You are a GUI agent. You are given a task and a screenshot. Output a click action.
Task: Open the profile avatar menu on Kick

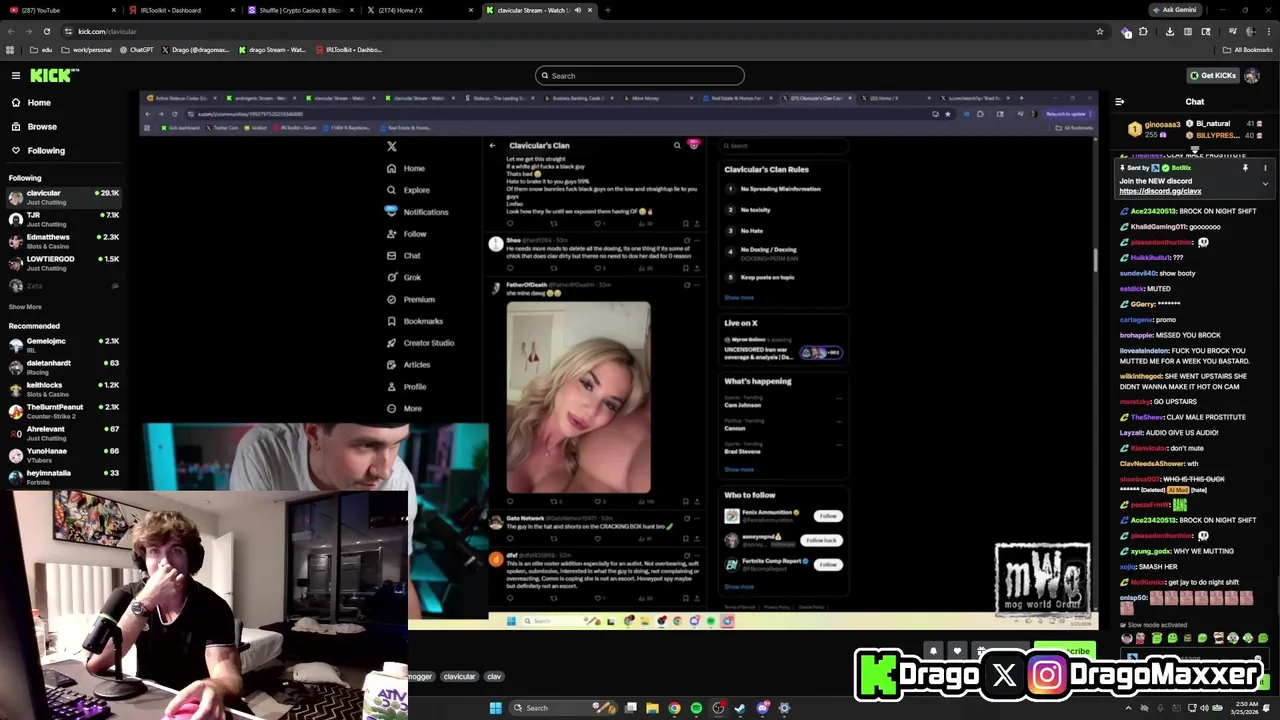[x=1252, y=75]
